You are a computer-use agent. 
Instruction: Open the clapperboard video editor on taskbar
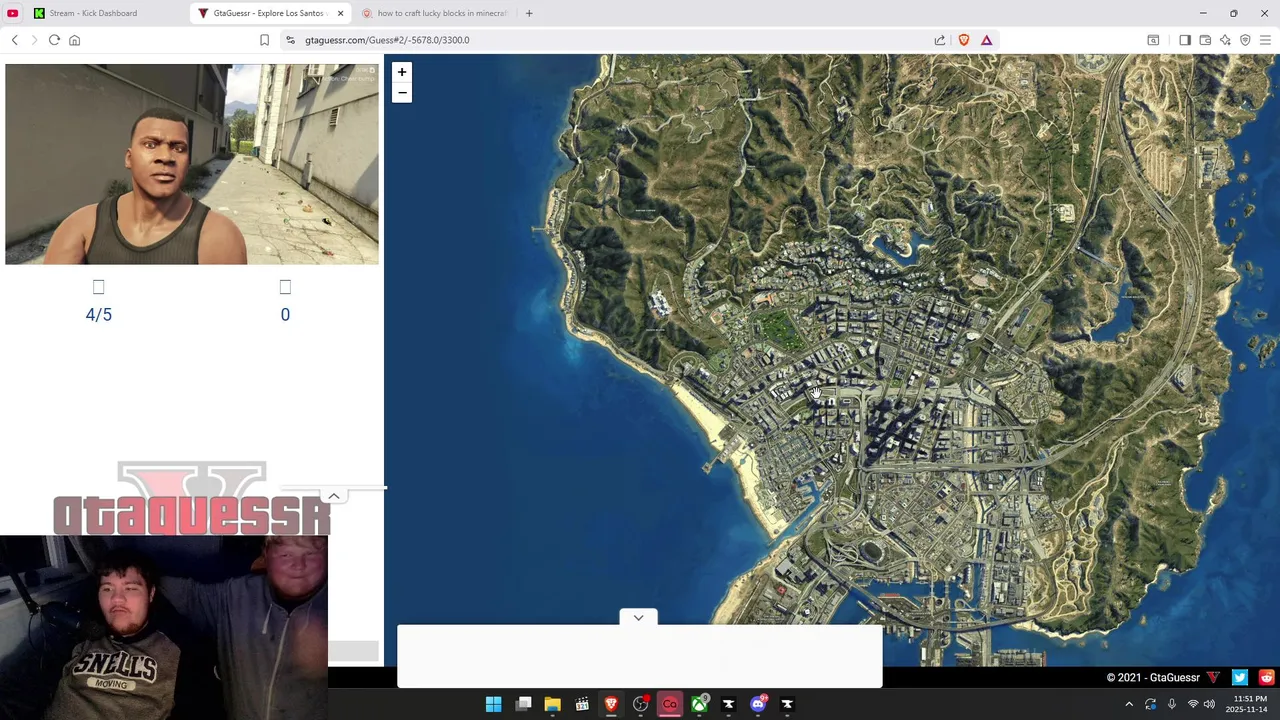point(582,704)
